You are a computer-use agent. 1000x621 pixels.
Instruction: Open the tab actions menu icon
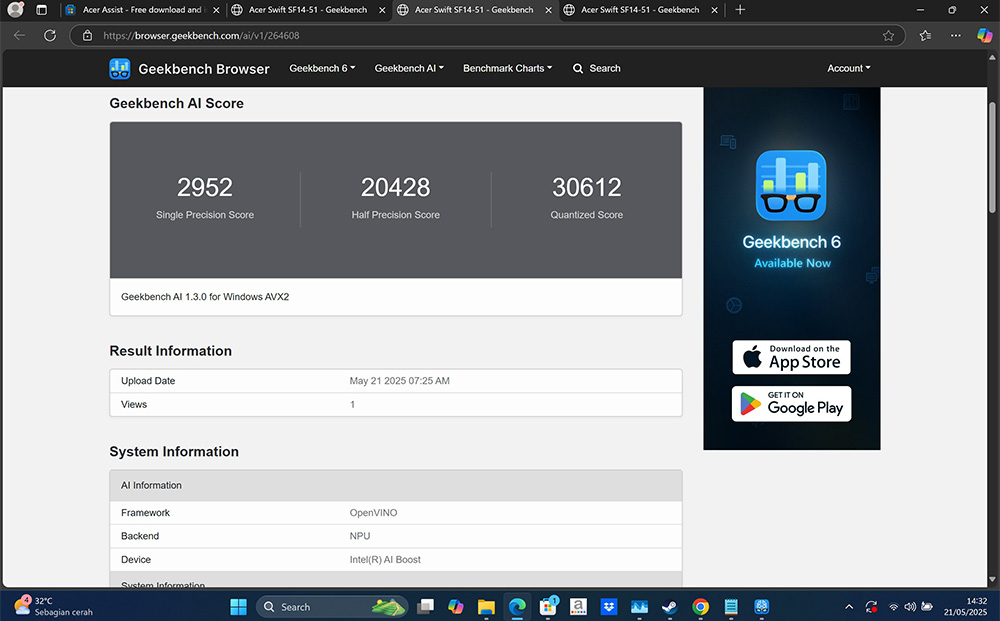coord(41,10)
